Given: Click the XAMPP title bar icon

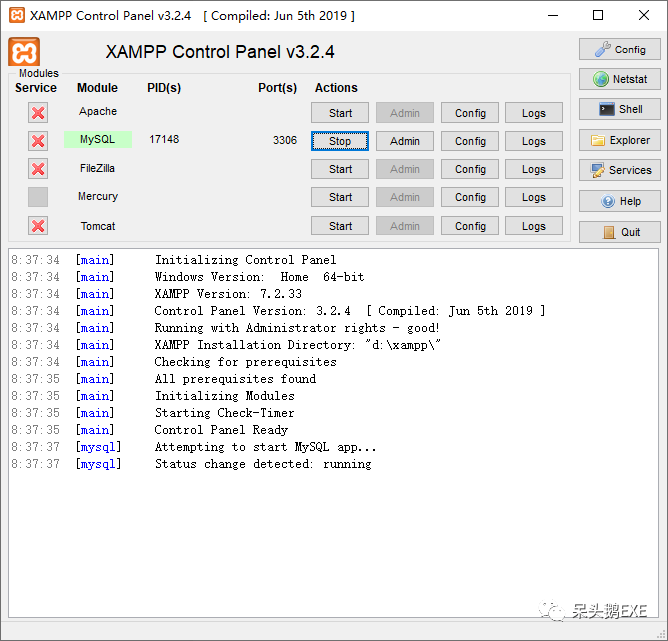Looking at the screenshot, I should pyautogui.click(x=17, y=15).
